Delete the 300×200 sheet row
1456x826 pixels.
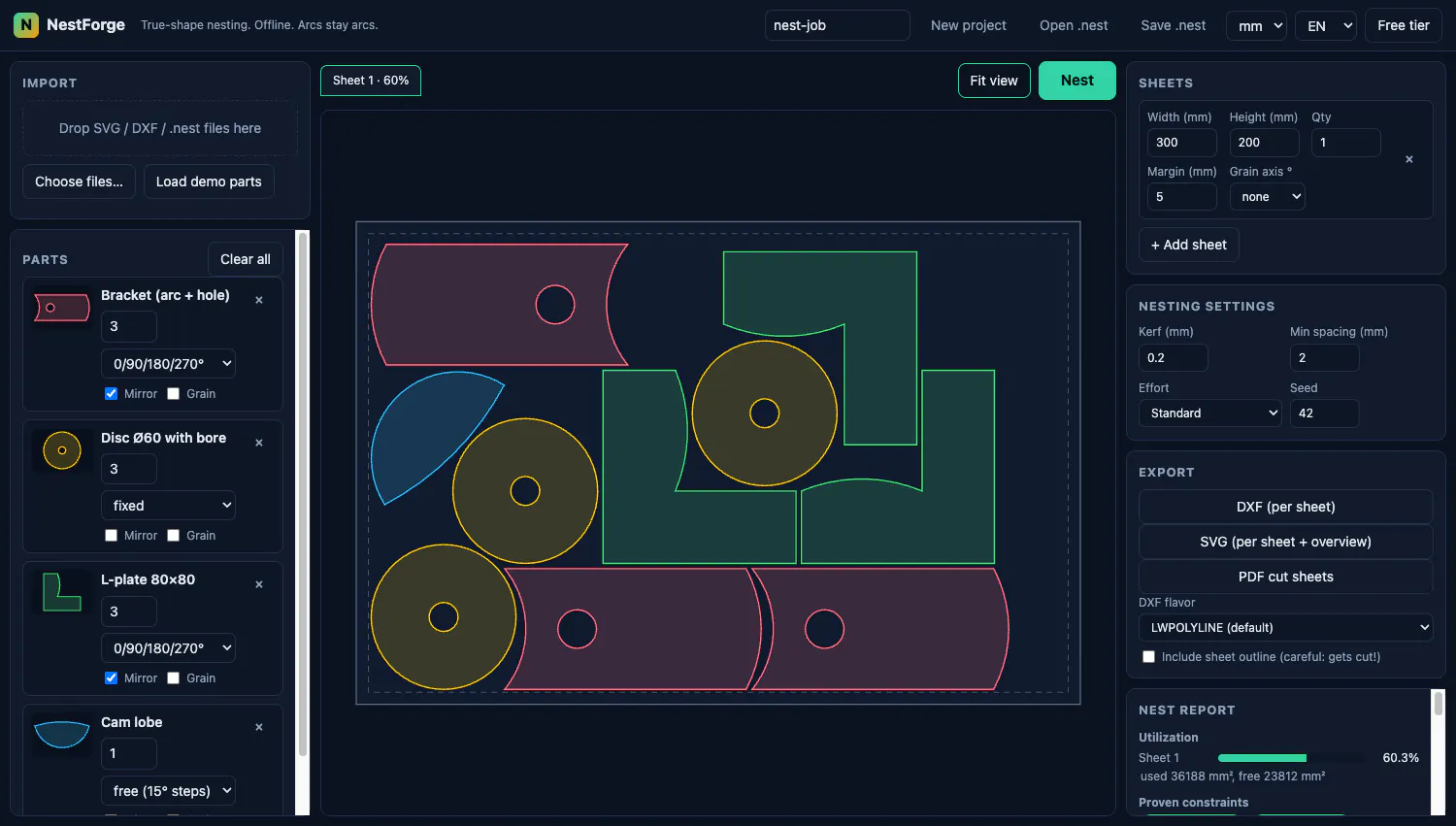[x=1409, y=159]
